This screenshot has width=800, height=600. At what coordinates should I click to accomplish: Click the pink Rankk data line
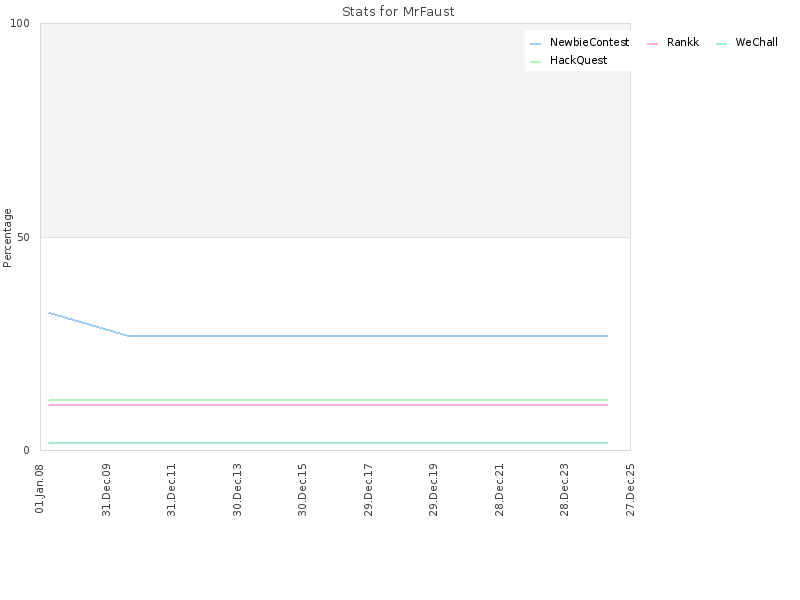[x=328, y=405]
